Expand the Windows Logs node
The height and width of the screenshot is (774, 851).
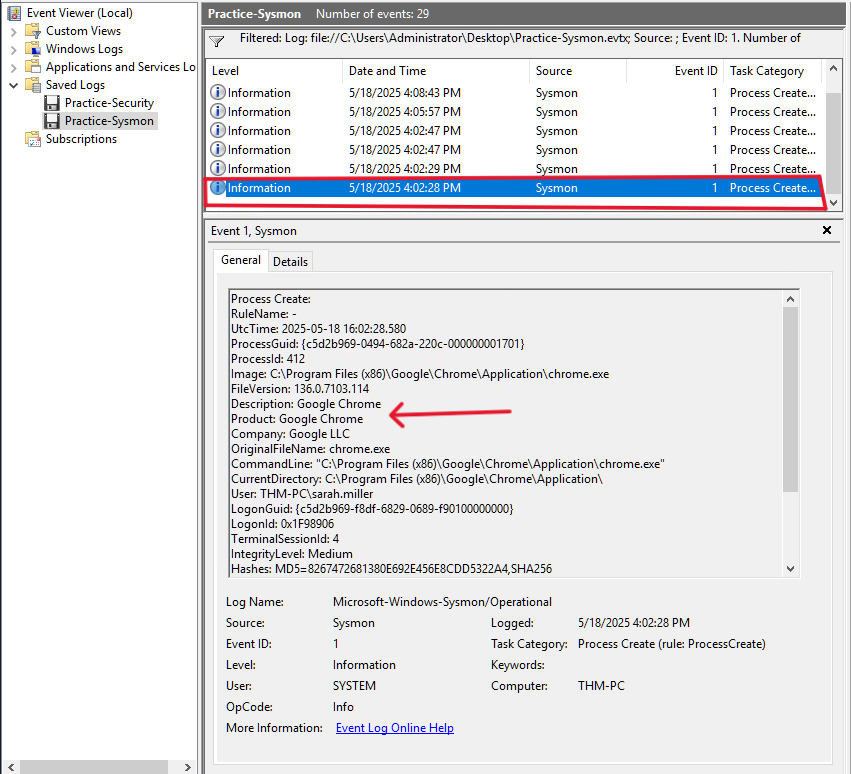[x=13, y=49]
